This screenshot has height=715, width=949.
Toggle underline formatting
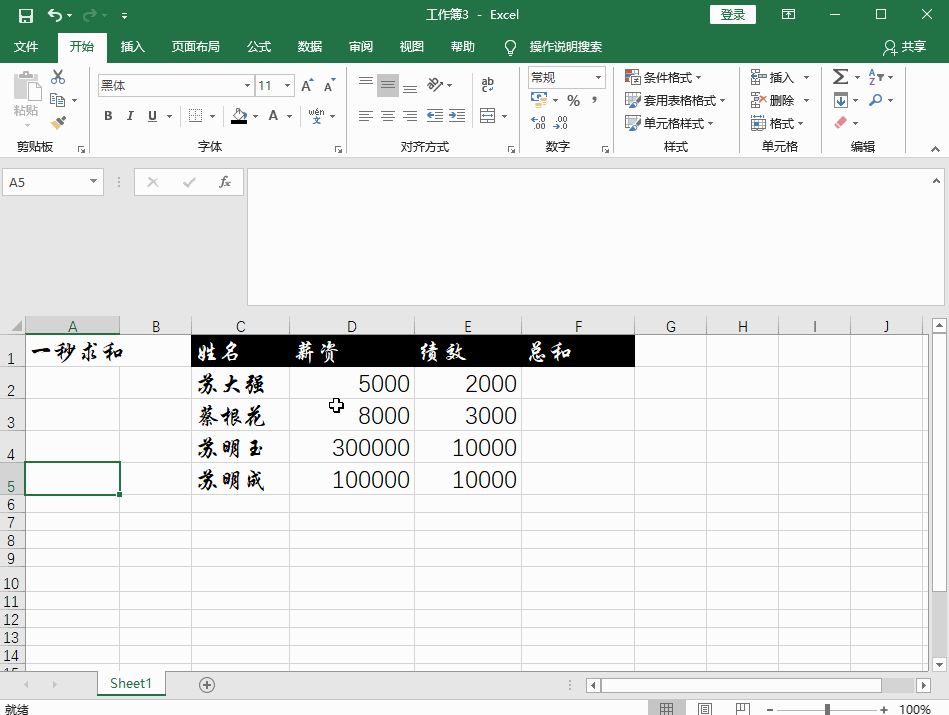tap(153, 116)
